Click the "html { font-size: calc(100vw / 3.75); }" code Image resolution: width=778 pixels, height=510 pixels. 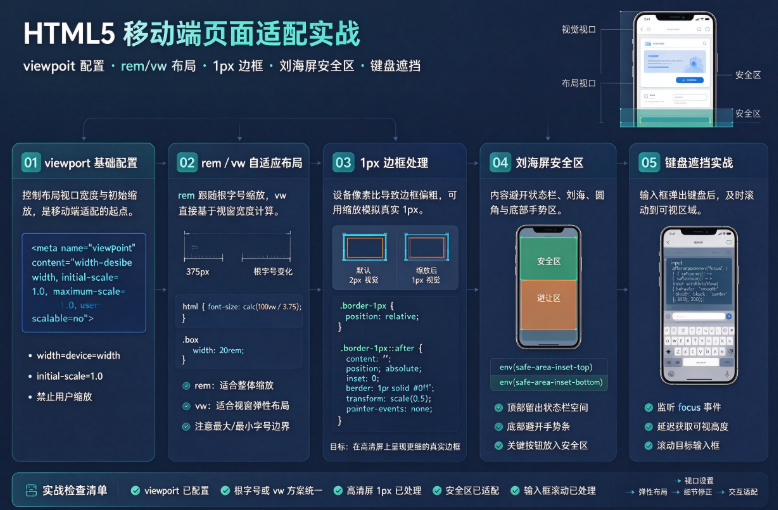[242, 312]
